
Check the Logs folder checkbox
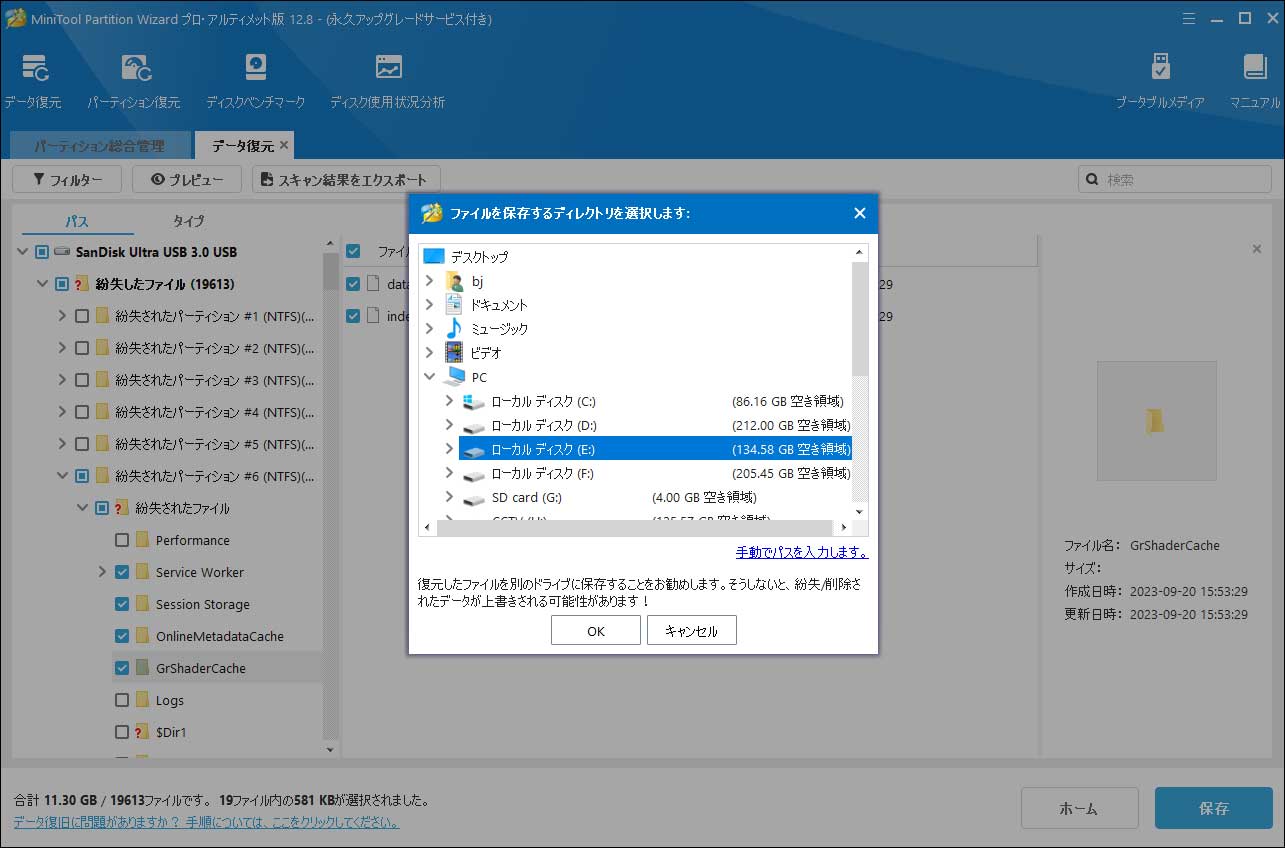click(122, 700)
